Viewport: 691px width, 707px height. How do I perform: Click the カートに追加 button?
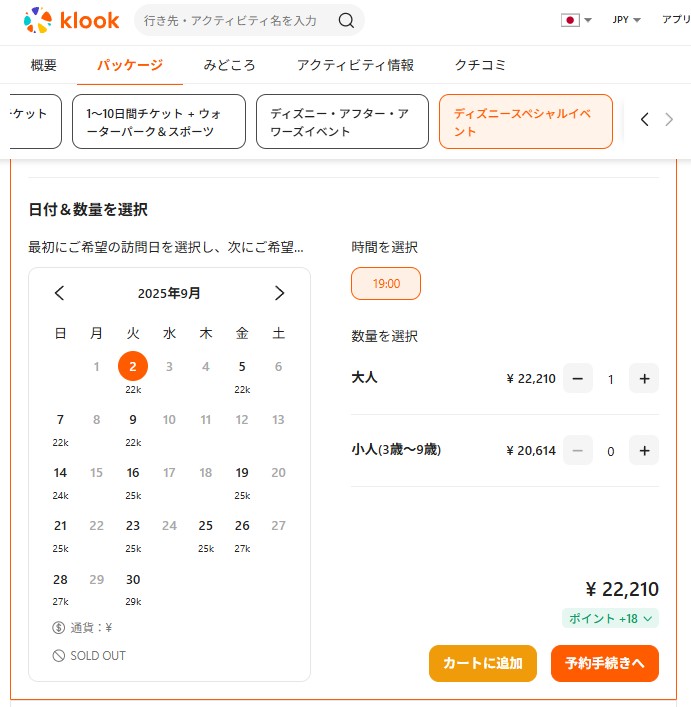(x=483, y=663)
